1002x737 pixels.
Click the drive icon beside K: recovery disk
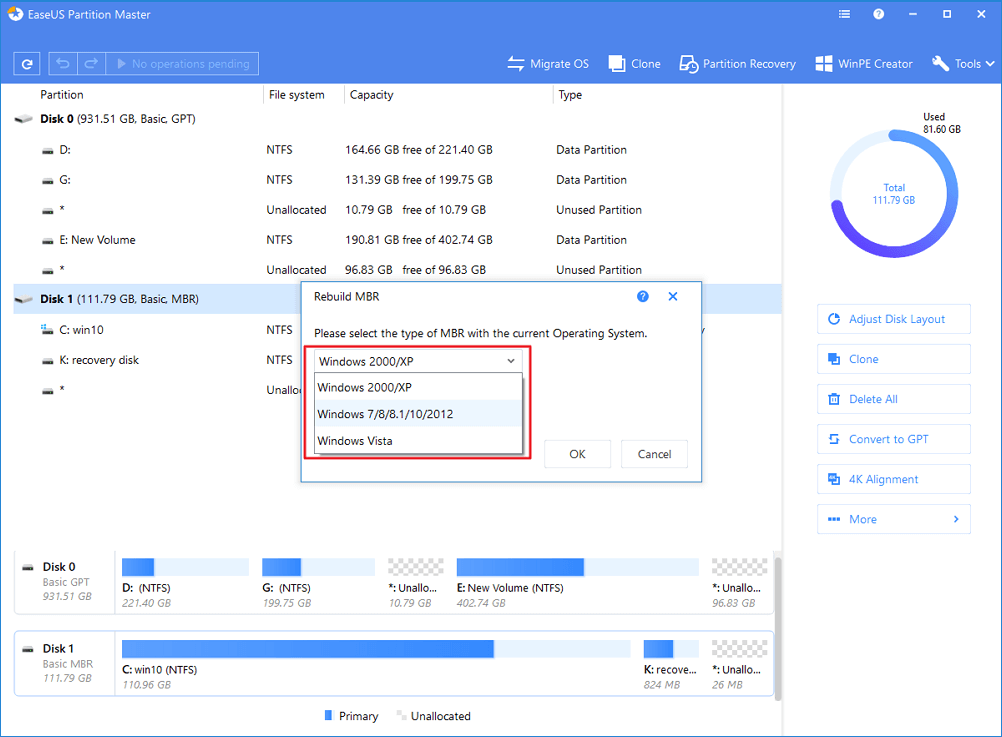coord(47,361)
